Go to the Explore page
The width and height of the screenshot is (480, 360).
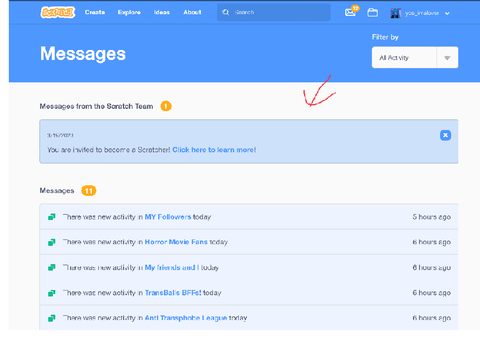click(x=129, y=12)
